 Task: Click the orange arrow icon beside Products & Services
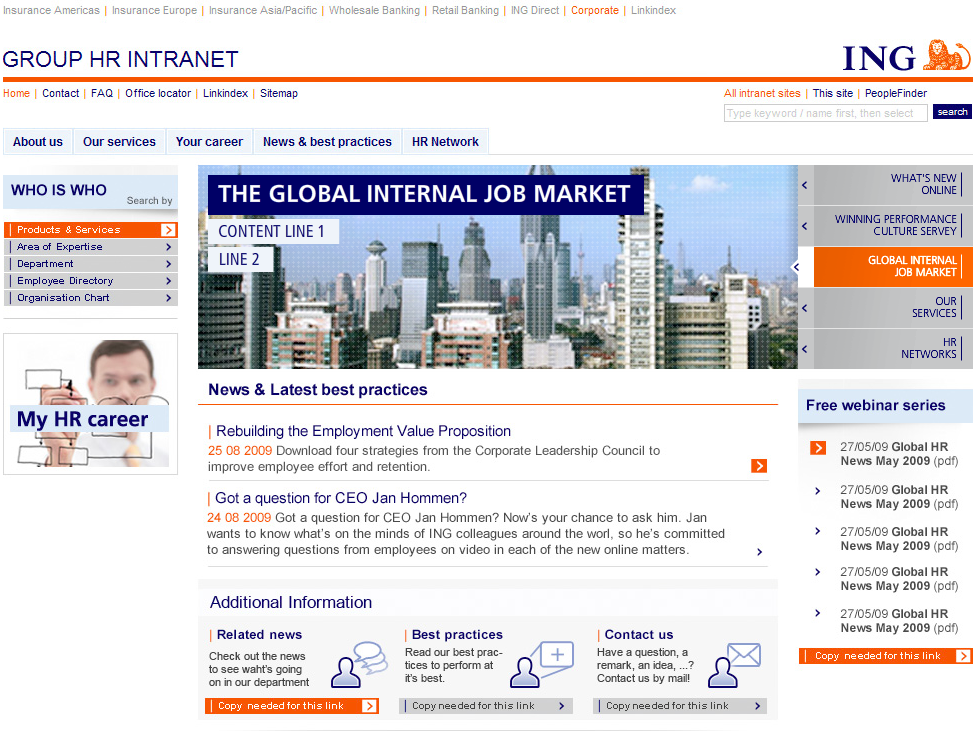[168, 230]
